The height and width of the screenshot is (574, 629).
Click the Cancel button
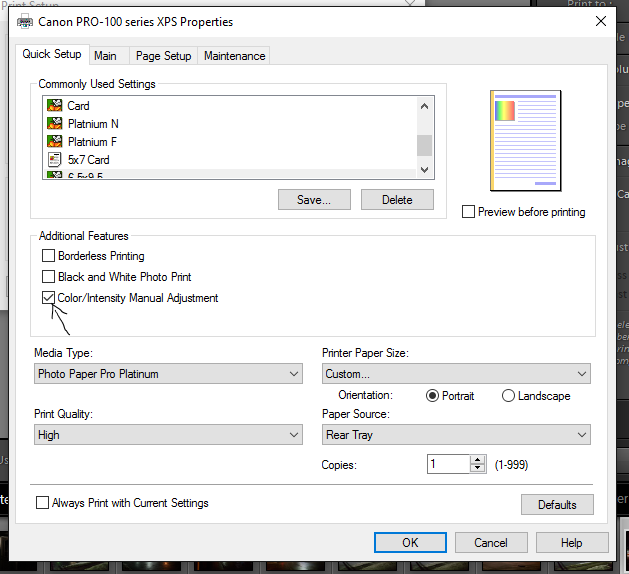coord(491,543)
